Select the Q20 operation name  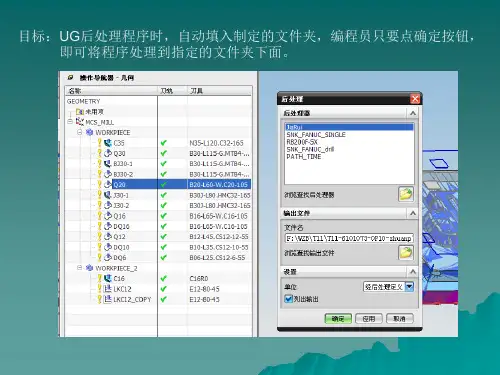(119, 184)
